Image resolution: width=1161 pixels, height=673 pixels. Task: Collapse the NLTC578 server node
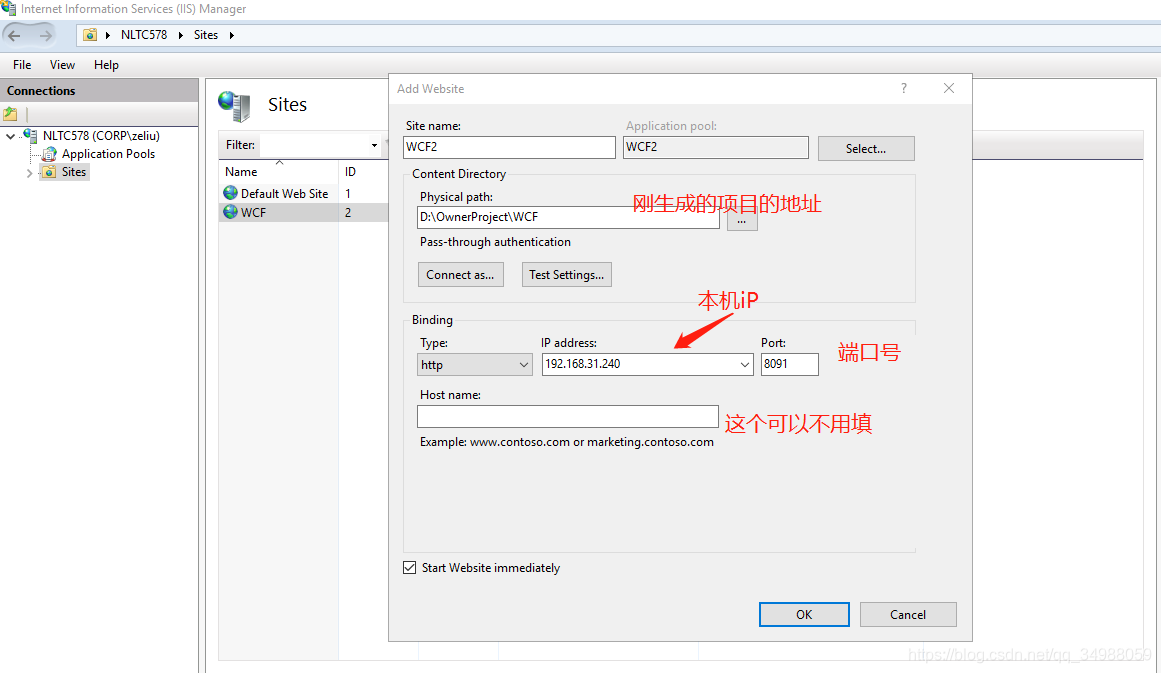[x=10, y=136]
